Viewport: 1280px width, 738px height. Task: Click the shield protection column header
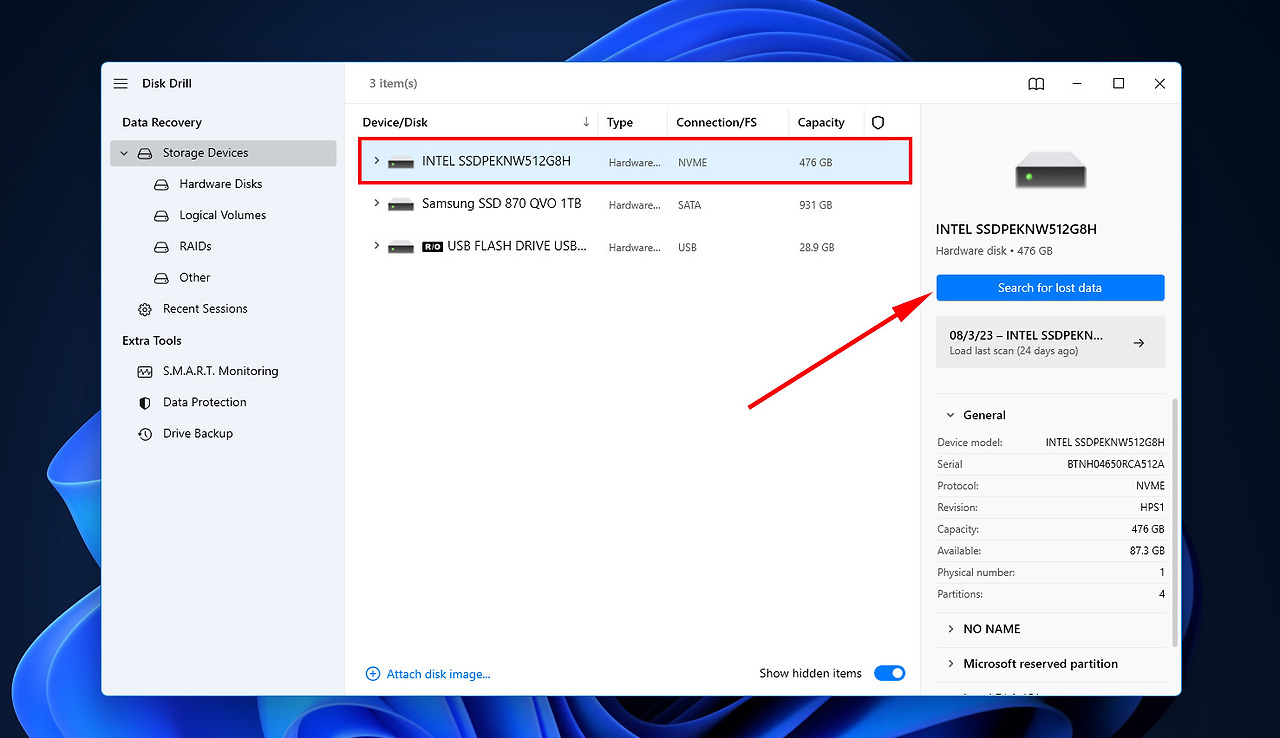coord(878,122)
